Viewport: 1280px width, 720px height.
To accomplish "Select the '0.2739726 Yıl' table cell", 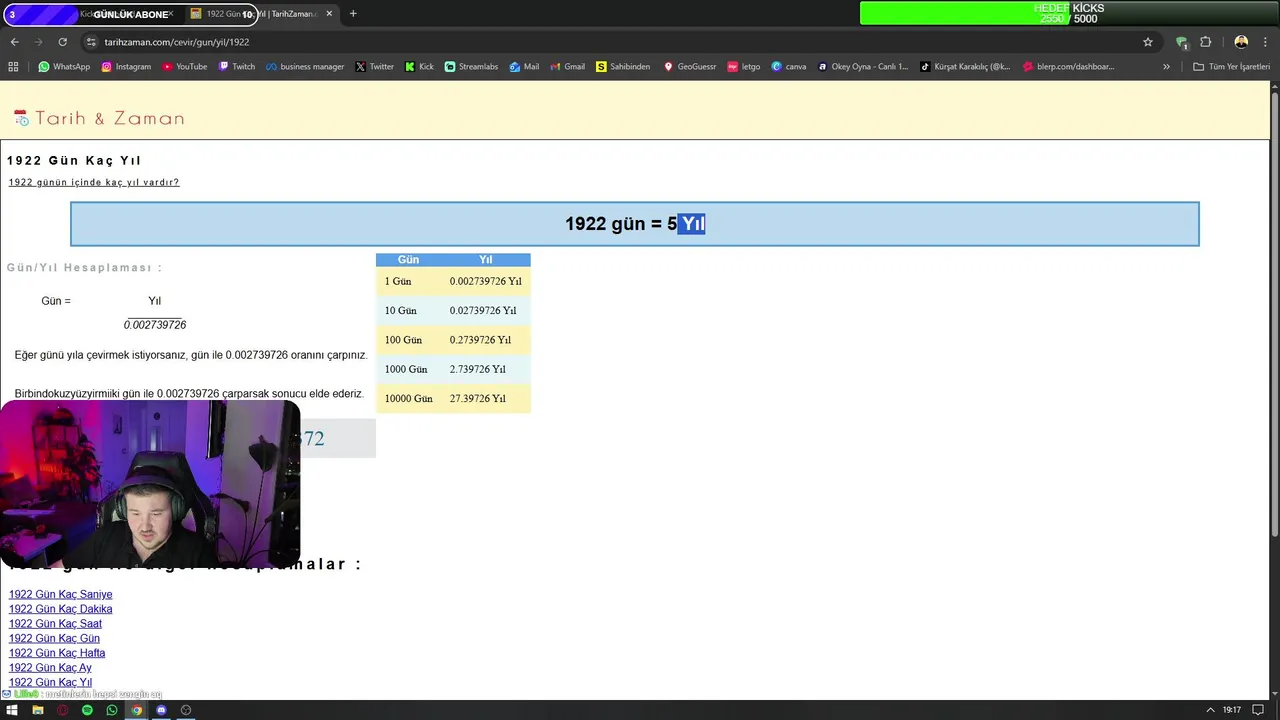I will (486, 340).
